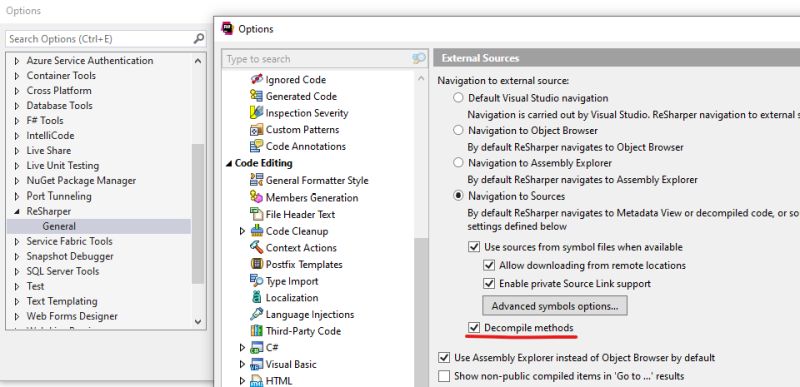Select Database Tools in Options tree

point(59,106)
